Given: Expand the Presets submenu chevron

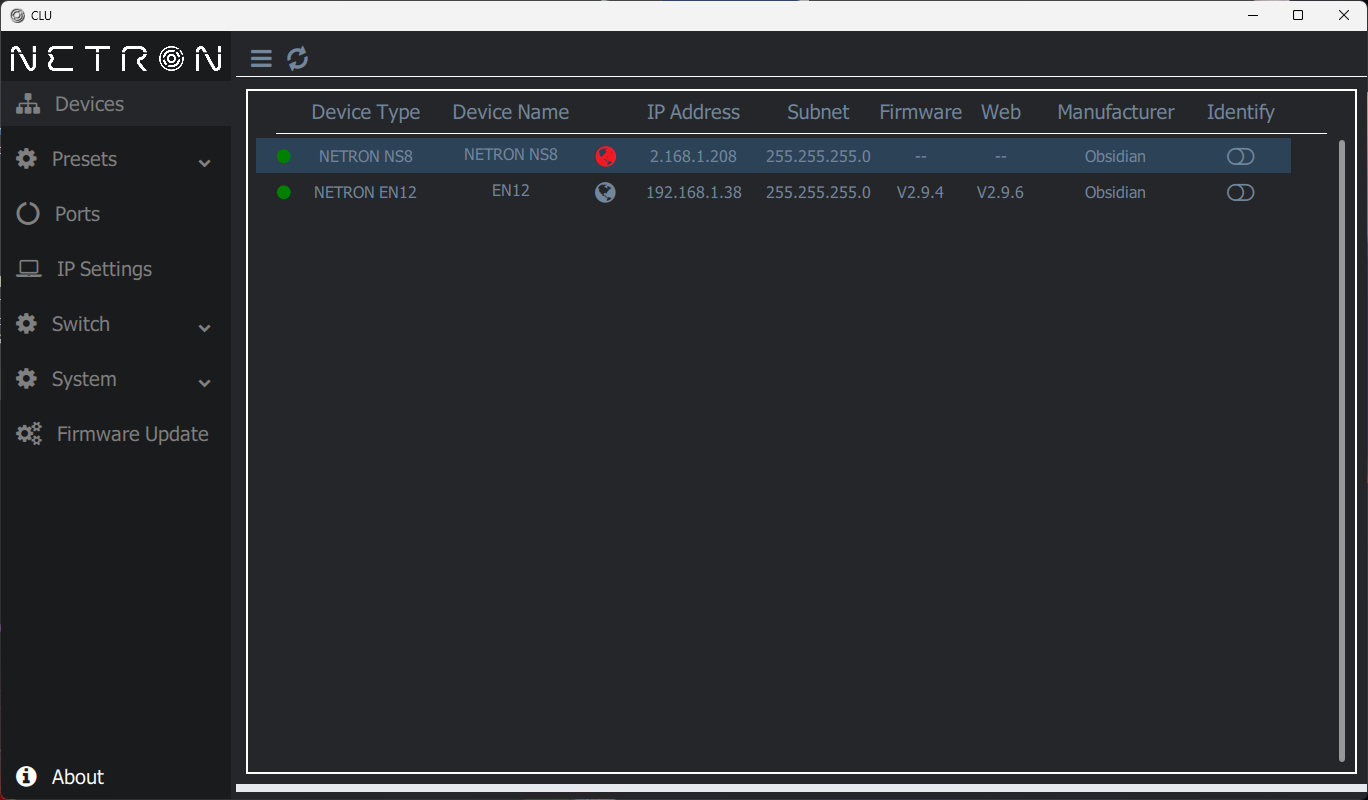Looking at the screenshot, I should click(x=205, y=162).
